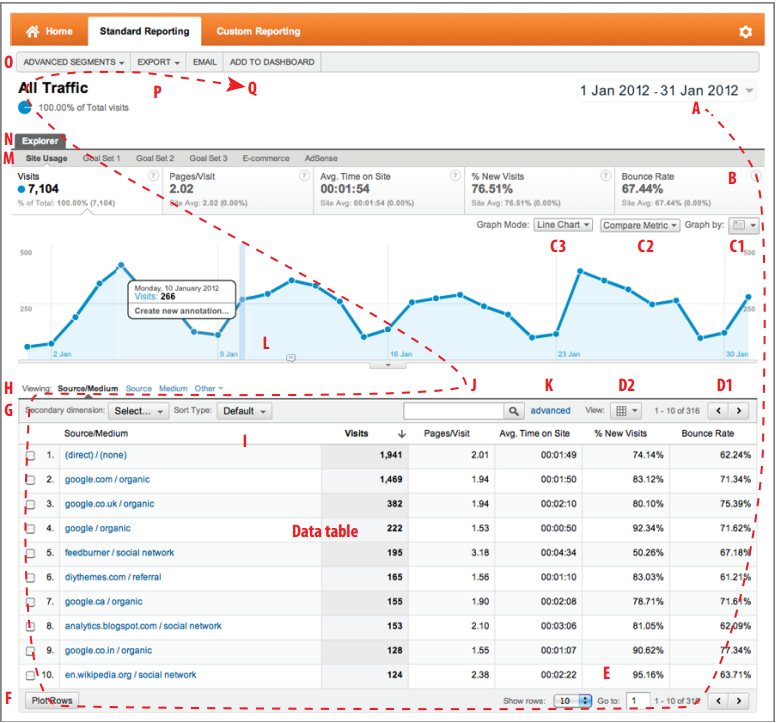The image size is (777, 723).
Task: Open the E-commerce metrics tab
Action: point(265,158)
